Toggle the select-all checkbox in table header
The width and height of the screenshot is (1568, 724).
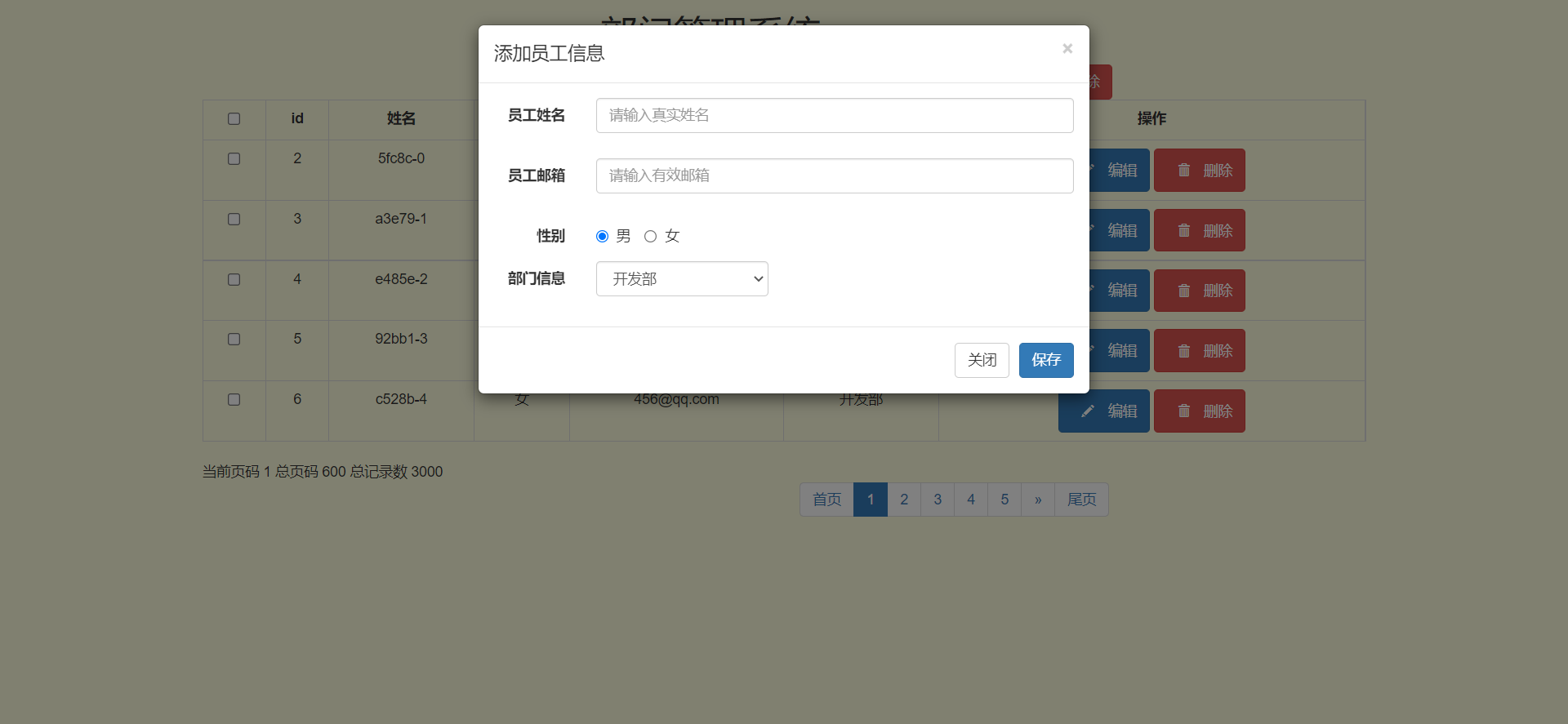tap(234, 118)
